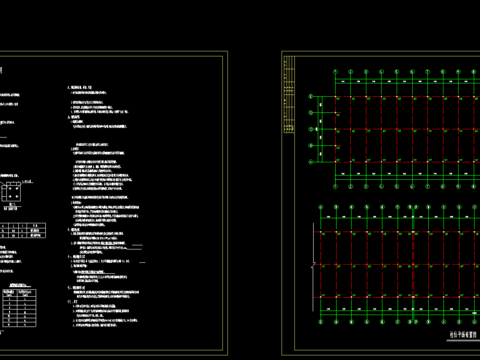Select the yellow revision strip on the plan sheet
The width and height of the screenshot is (480, 360).
click(289, 95)
